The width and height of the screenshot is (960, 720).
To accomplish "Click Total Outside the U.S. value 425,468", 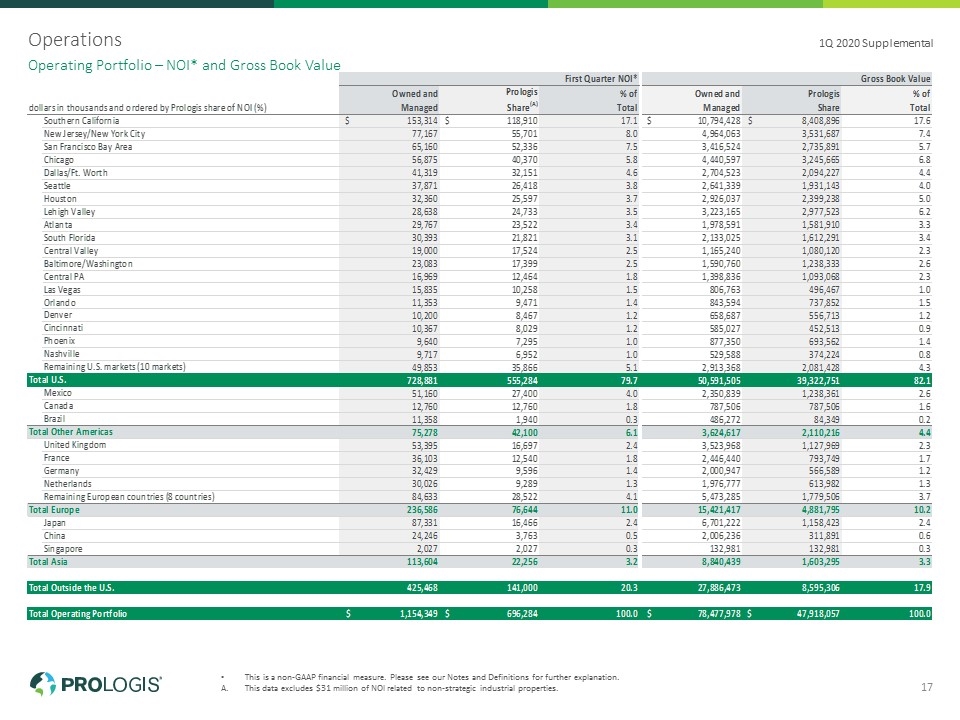I will click(x=422, y=588).
